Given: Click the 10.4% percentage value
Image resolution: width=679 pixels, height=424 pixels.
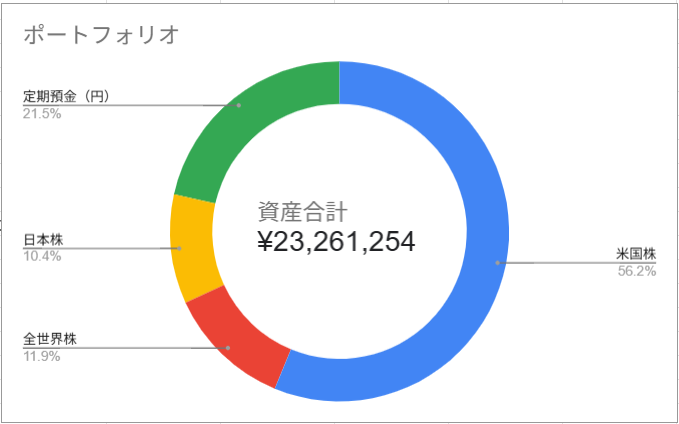Looking at the screenshot, I should [x=41, y=256].
